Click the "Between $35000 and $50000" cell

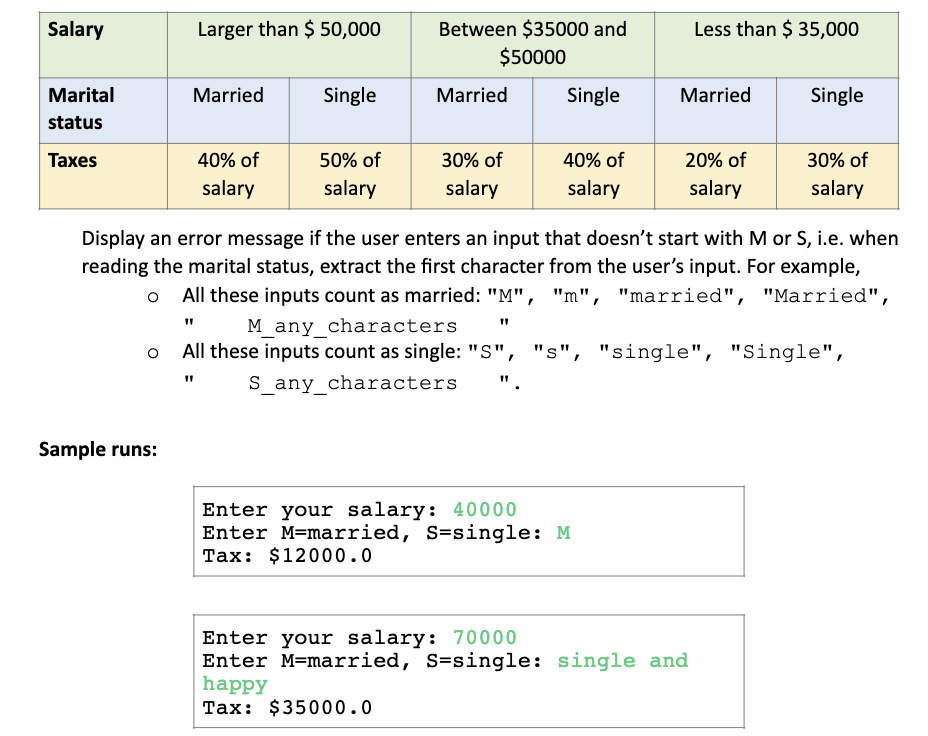pos(532,45)
